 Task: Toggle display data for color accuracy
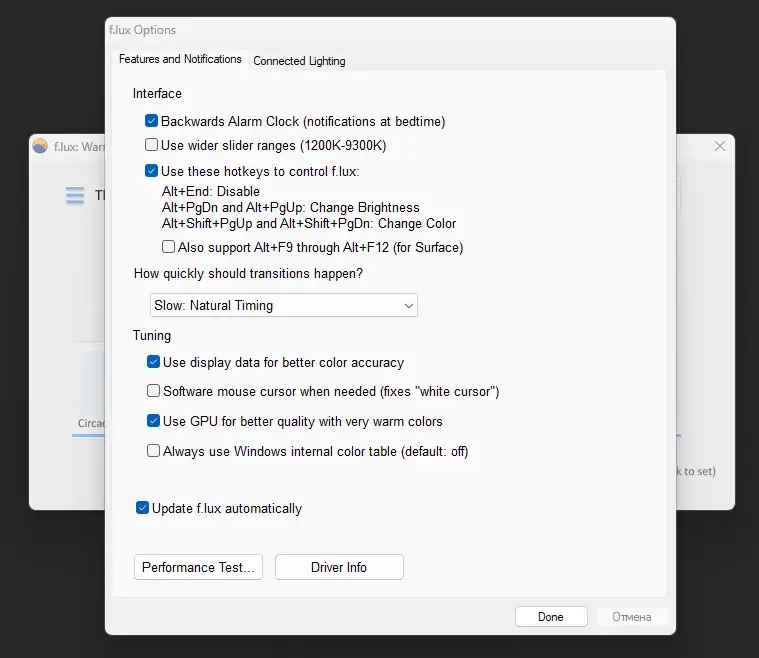pos(153,362)
